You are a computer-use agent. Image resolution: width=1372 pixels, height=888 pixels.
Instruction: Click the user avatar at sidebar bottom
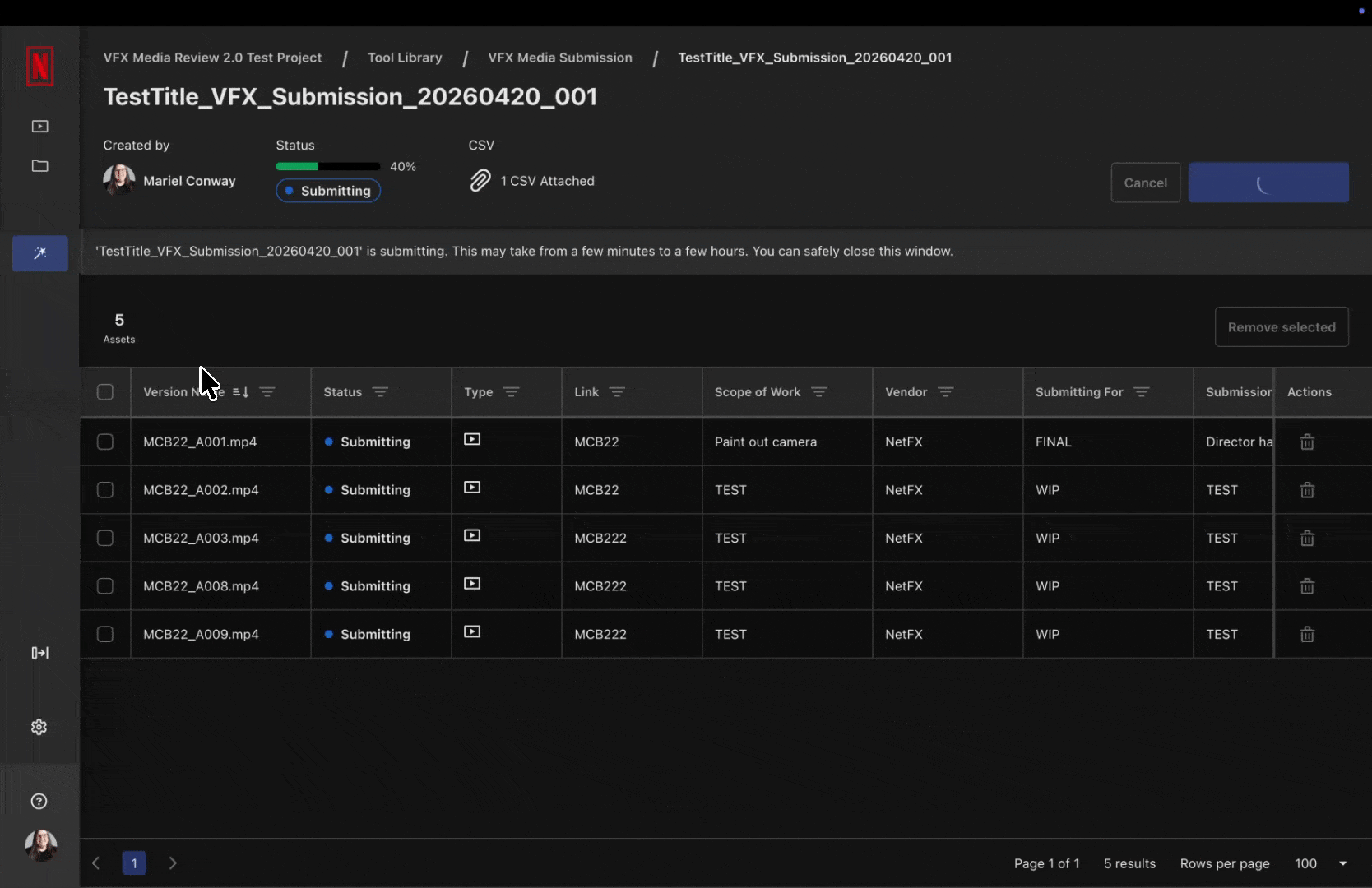40,845
